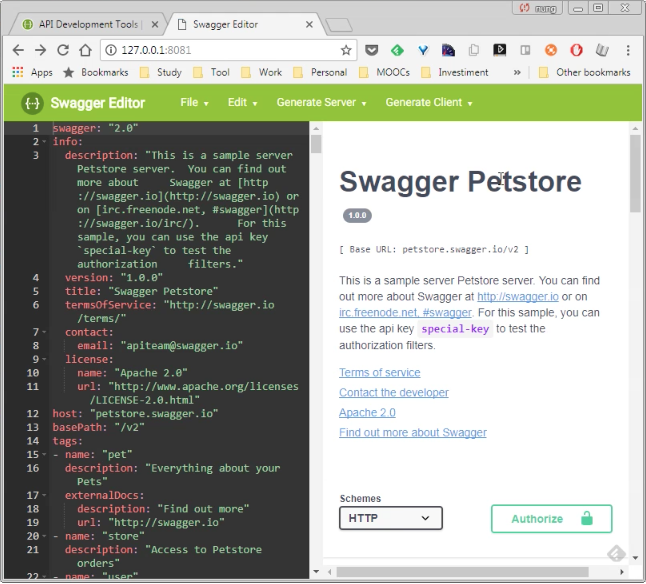
Task: Open the MOOCs bookmarks folder
Action: click(x=384, y=72)
